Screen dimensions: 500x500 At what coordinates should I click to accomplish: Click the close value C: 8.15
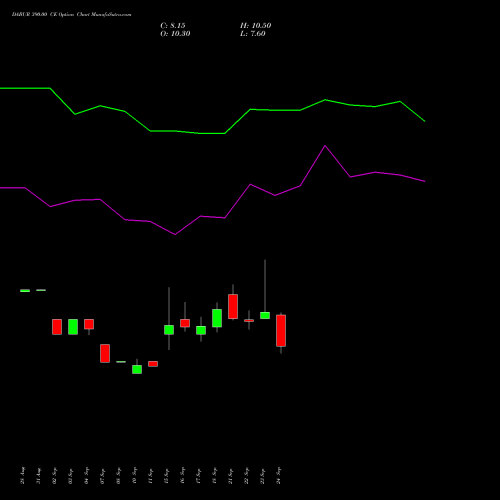173,26
